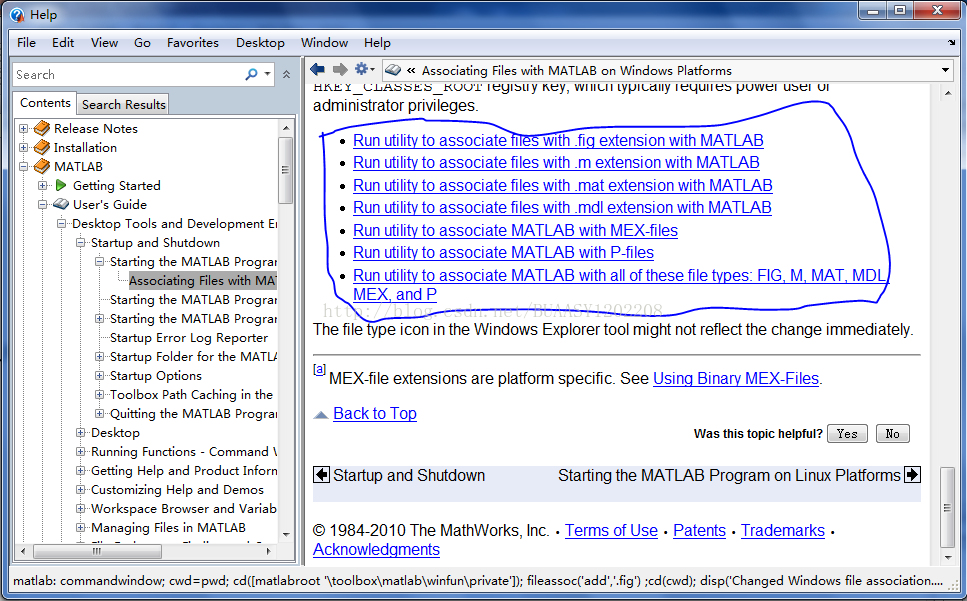Open the page title dropdown arrow
Image resolution: width=967 pixels, height=601 pixels.
pos(945,70)
